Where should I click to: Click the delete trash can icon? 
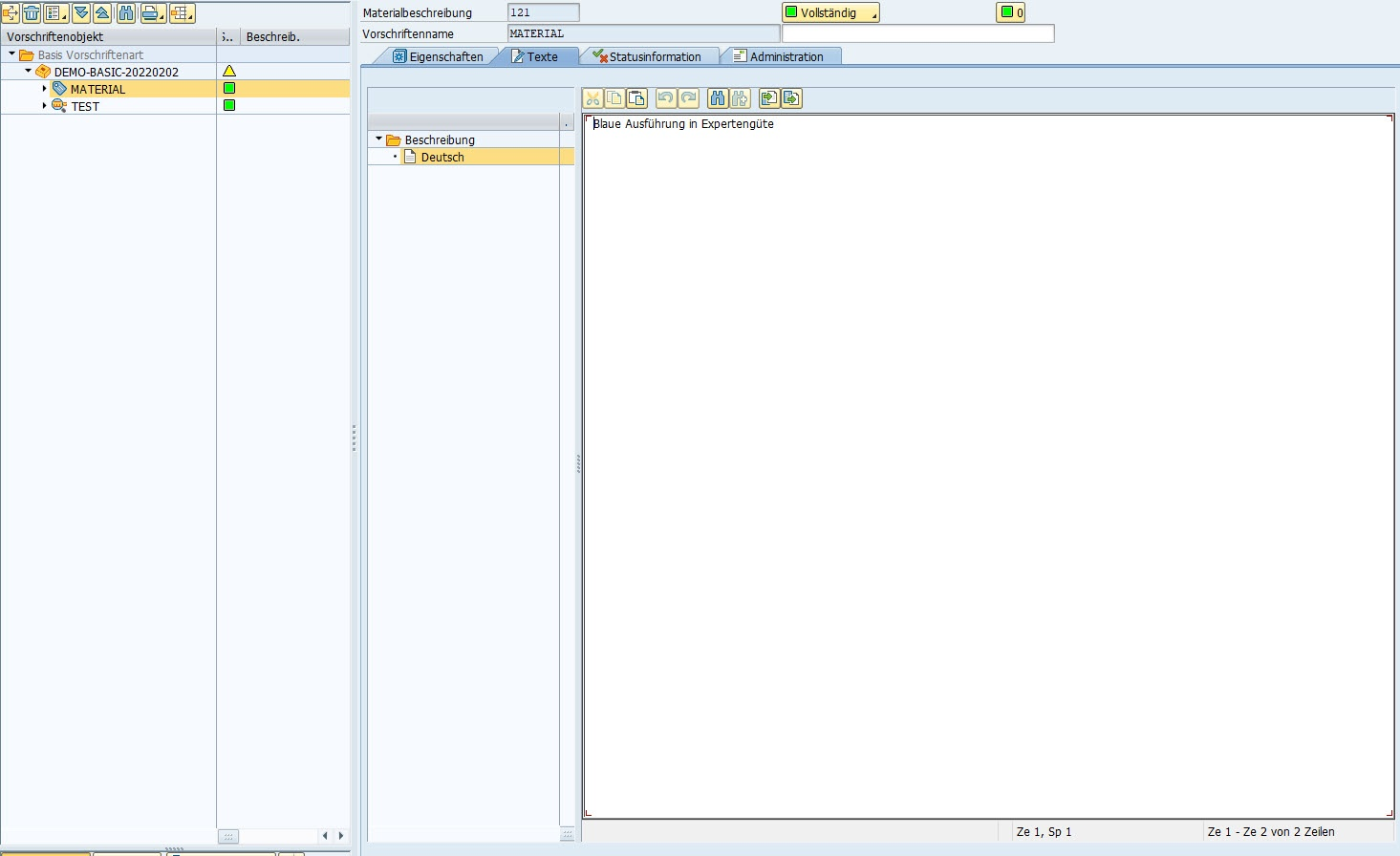(x=32, y=13)
